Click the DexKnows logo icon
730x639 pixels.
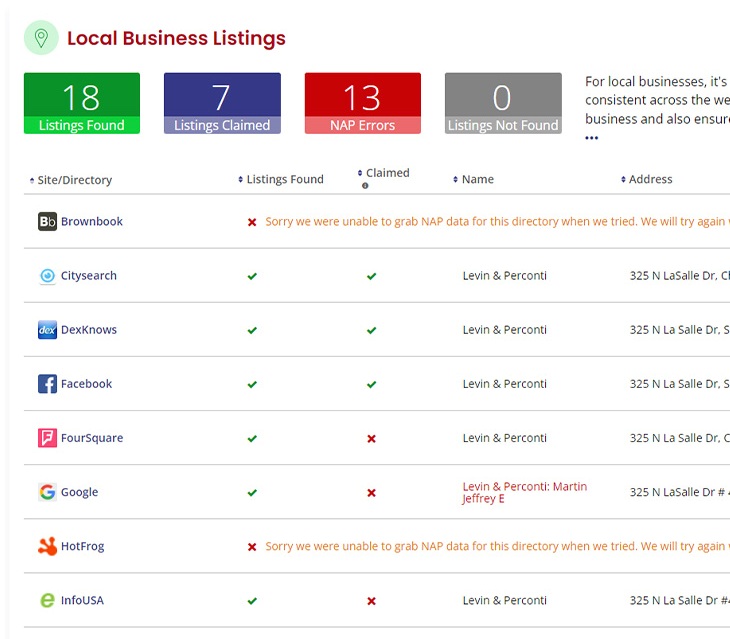(x=47, y=330)
